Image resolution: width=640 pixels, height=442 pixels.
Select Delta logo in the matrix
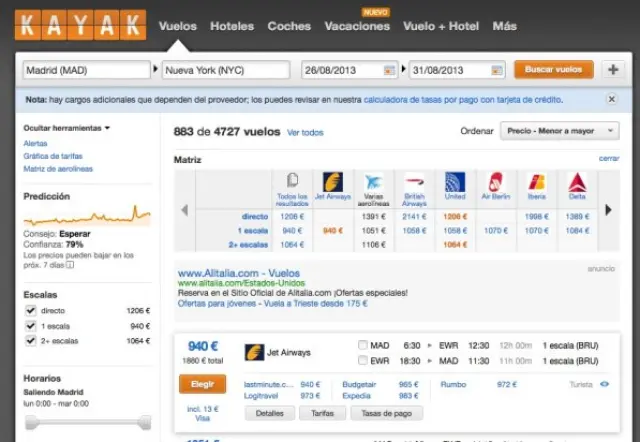[577, 182]
